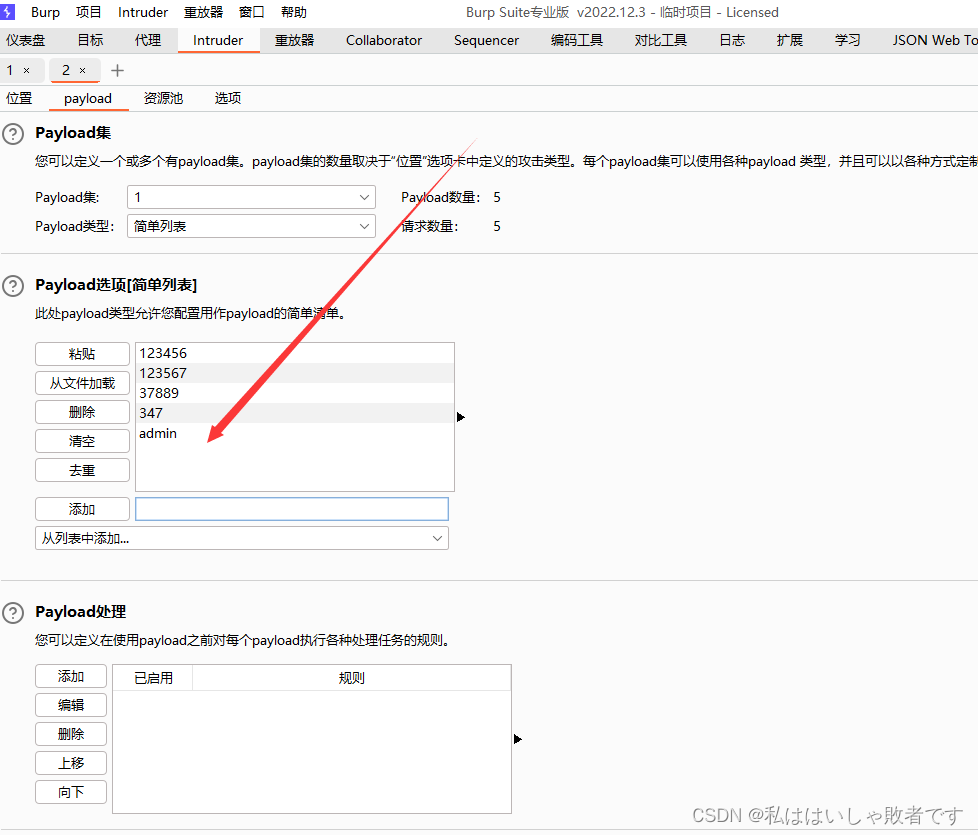Click the payload list expand arrow
This screenshot has width=978, height=835.
[x=461, y=417]
